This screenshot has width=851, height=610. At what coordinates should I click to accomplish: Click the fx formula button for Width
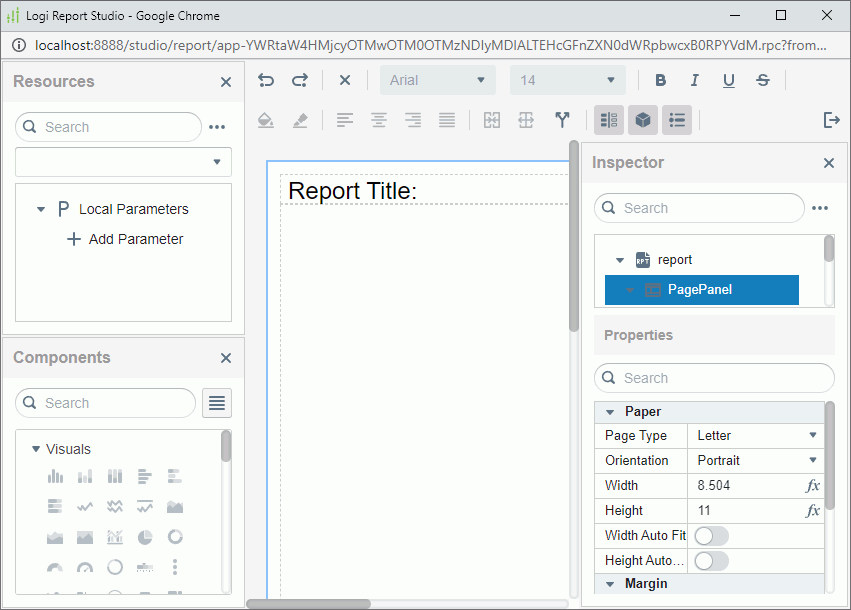[x=813, y=485]
